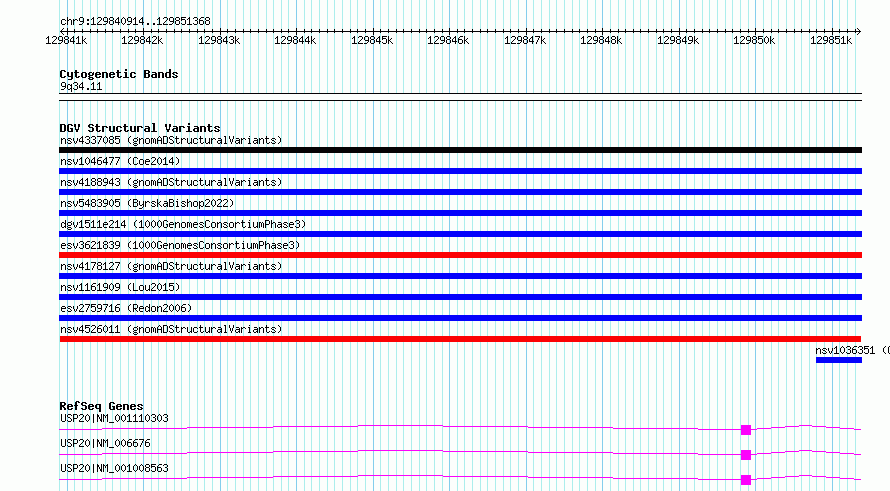Click the 129848k ruler tick label

601,40
